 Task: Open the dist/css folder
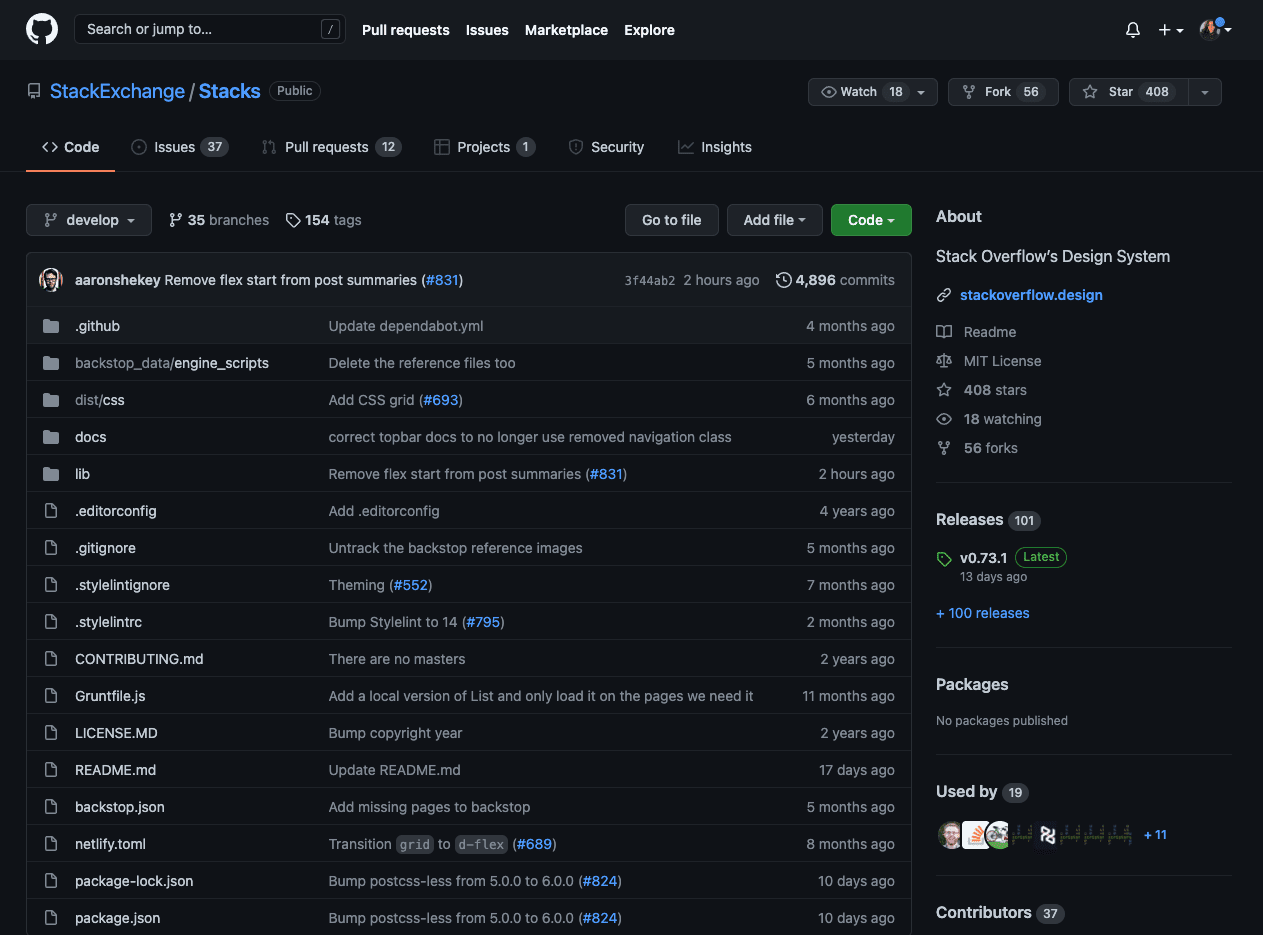100,400
